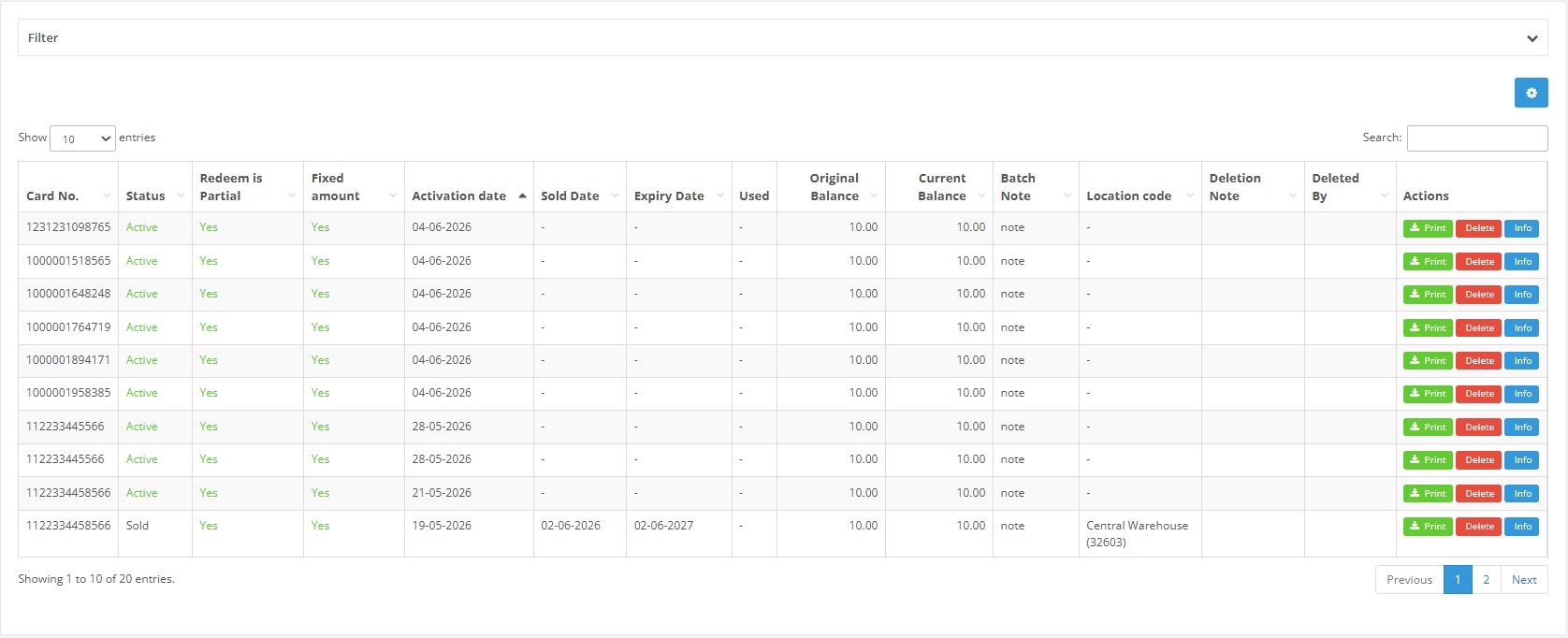Select card number 1000001894171 cell
This screenshot has height=638, width=1568.
pos(68,360)
